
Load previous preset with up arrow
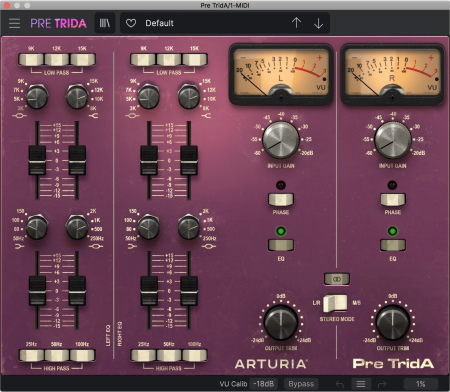click(x=296, y=23)
